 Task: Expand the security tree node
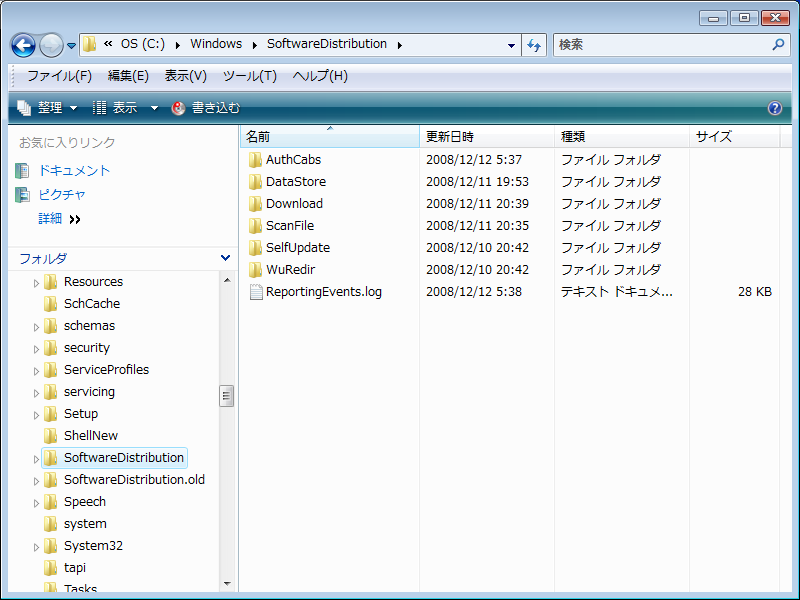[36, 349]
